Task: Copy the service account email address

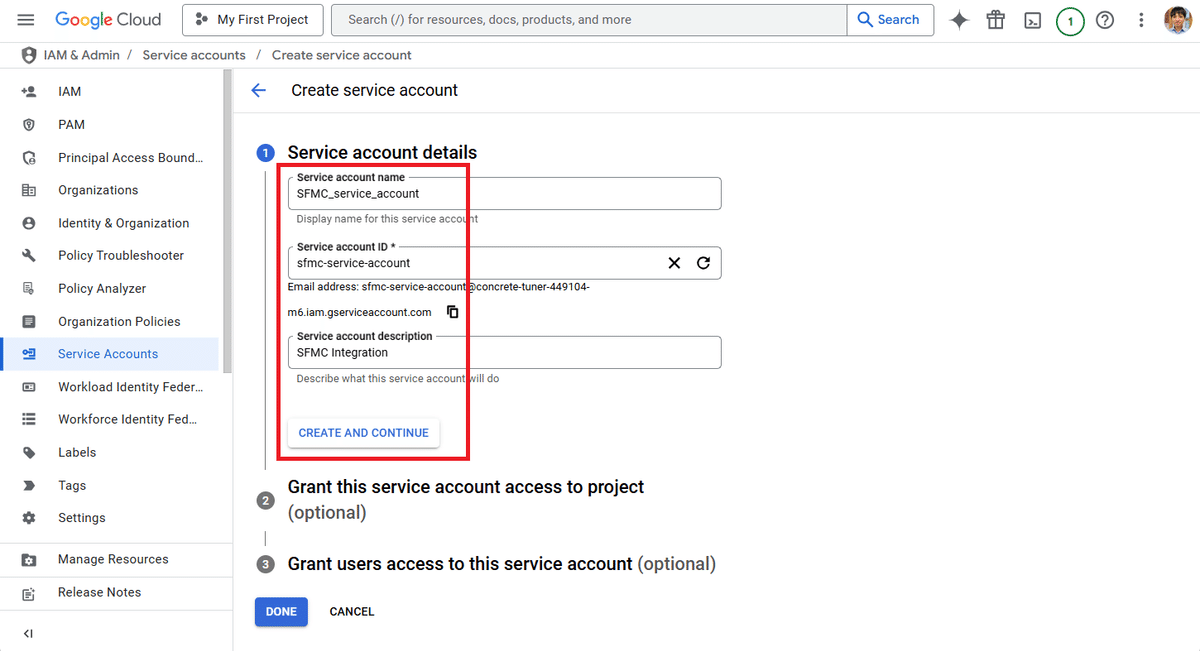Action: (452, 312)
